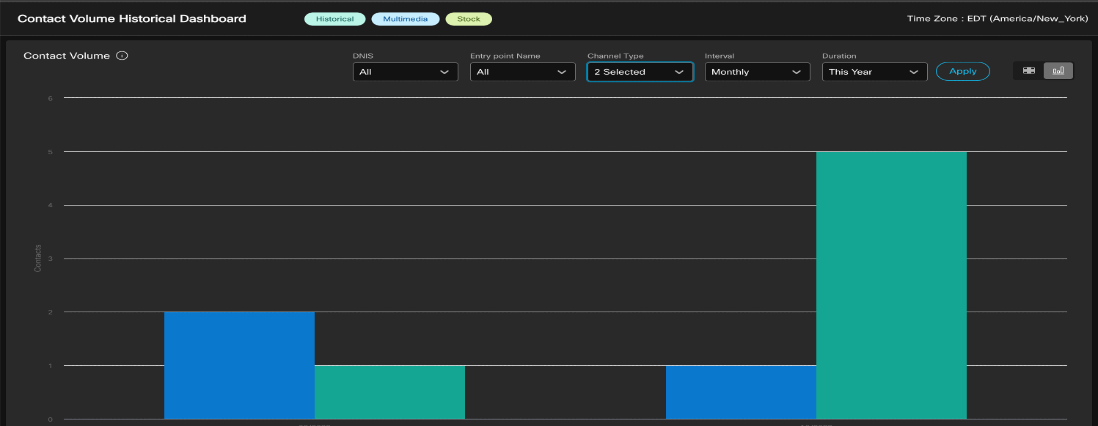Viewport: 1098px width, 426px height.
Task: Click the Contact Volume Historical Dashboard title
Action: pos(132,19)
